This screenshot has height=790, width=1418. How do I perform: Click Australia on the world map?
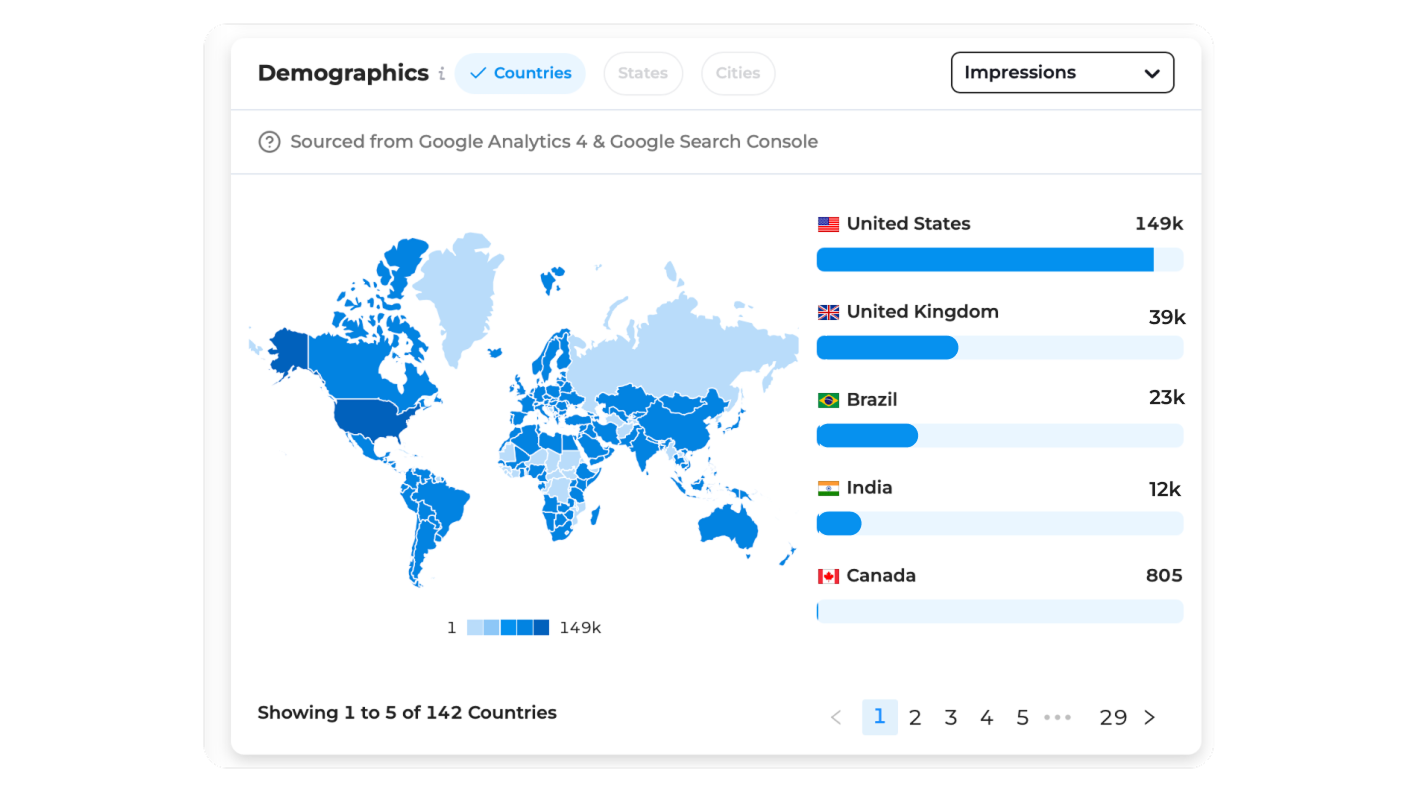[x=728, y=525]
